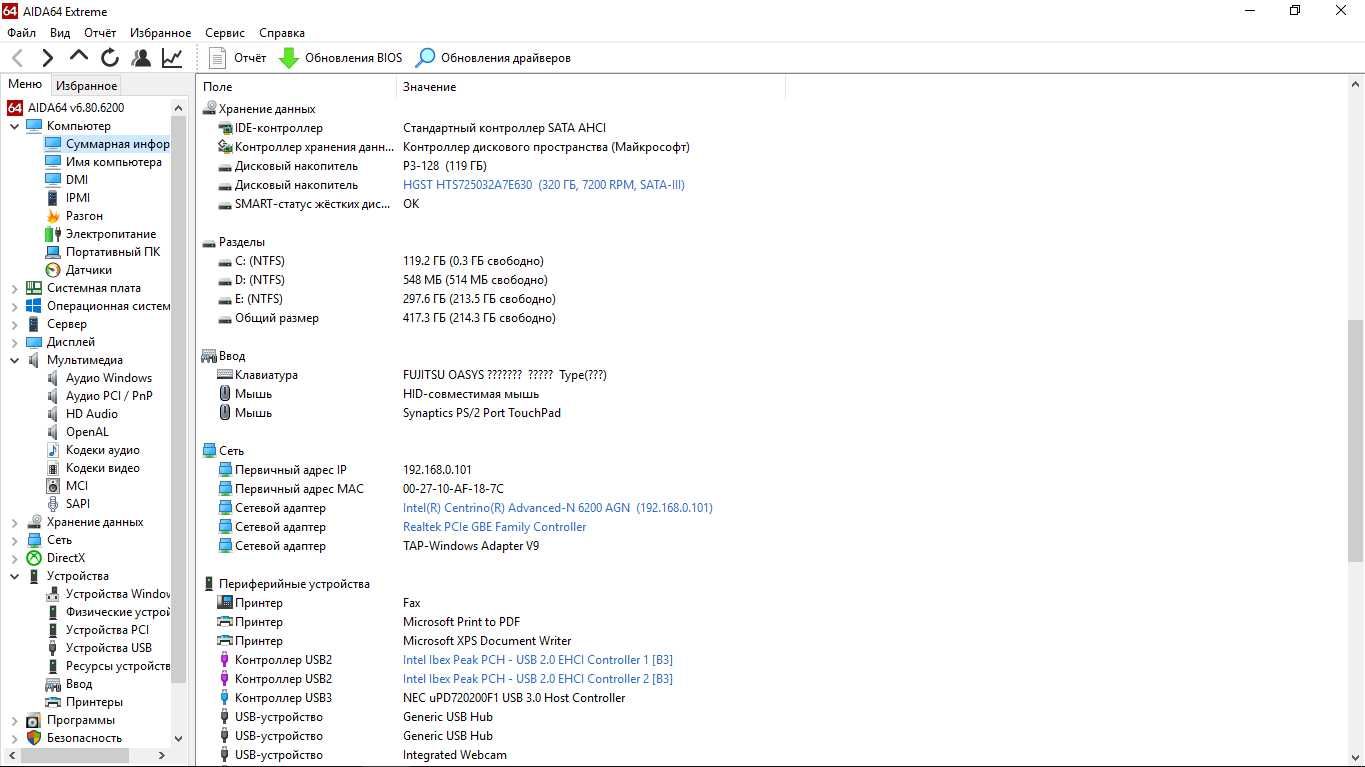1365x767 pixels.
Task: Expand the Сервер tree node
Action: [15, 324]
